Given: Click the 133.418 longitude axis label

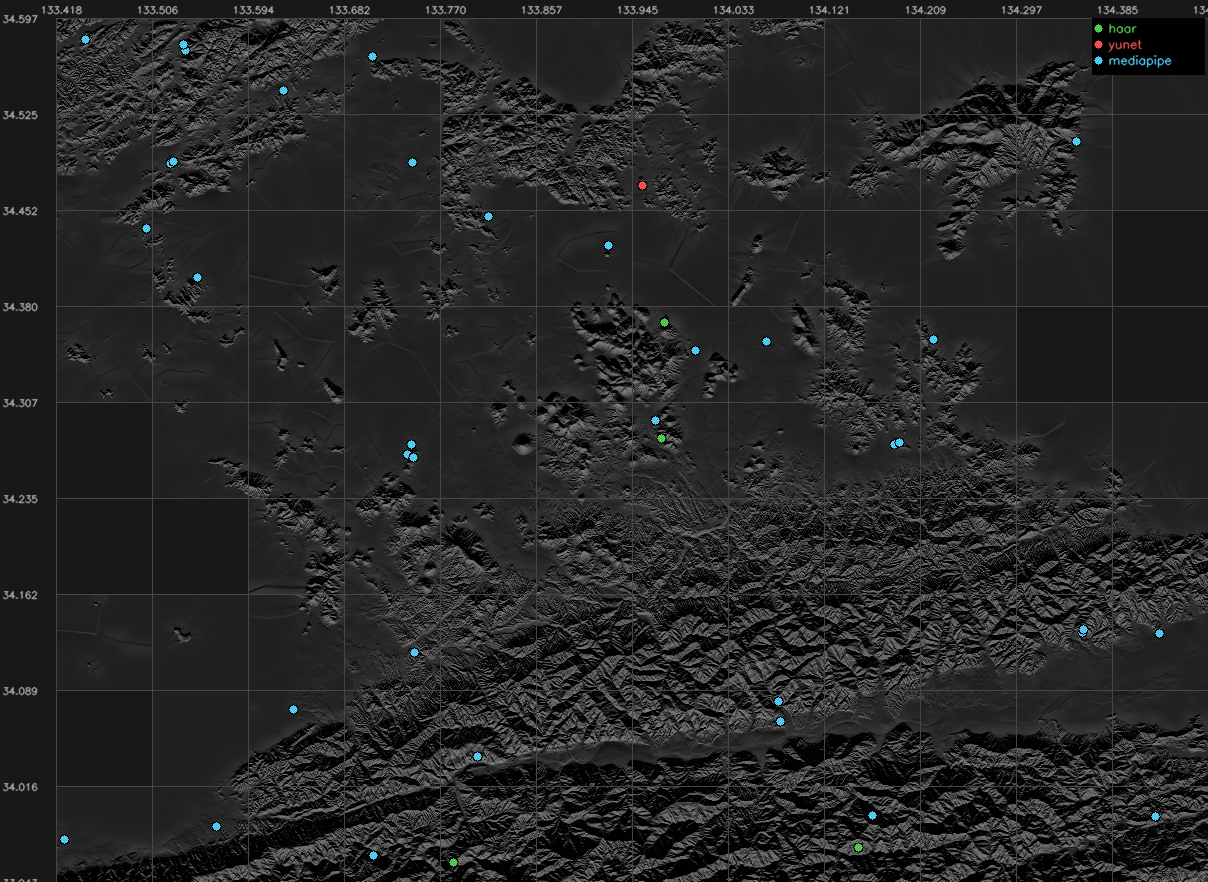Looking at the screenshot, I should (60, 10).
